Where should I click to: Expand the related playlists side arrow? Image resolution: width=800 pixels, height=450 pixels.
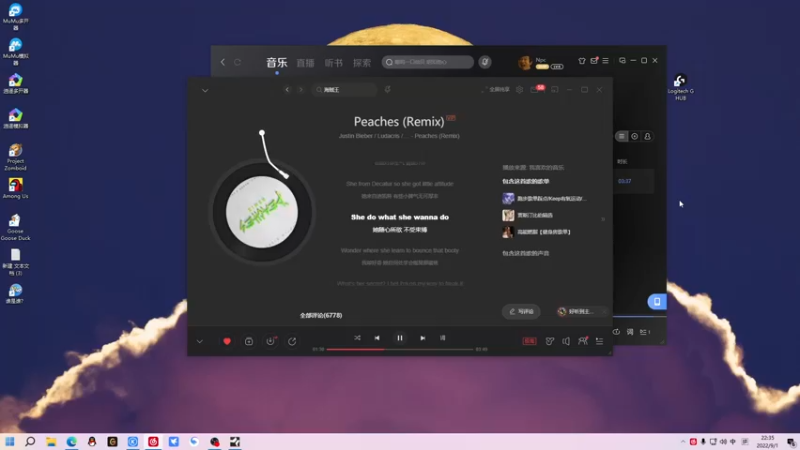pos(603,219)
